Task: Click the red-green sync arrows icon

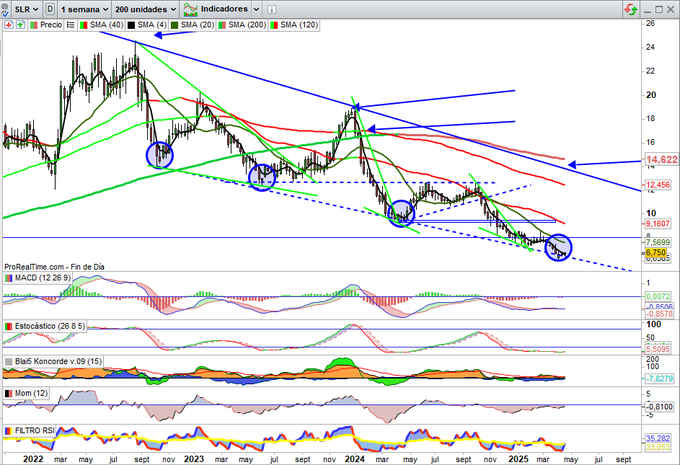Action: coord(631,9)
